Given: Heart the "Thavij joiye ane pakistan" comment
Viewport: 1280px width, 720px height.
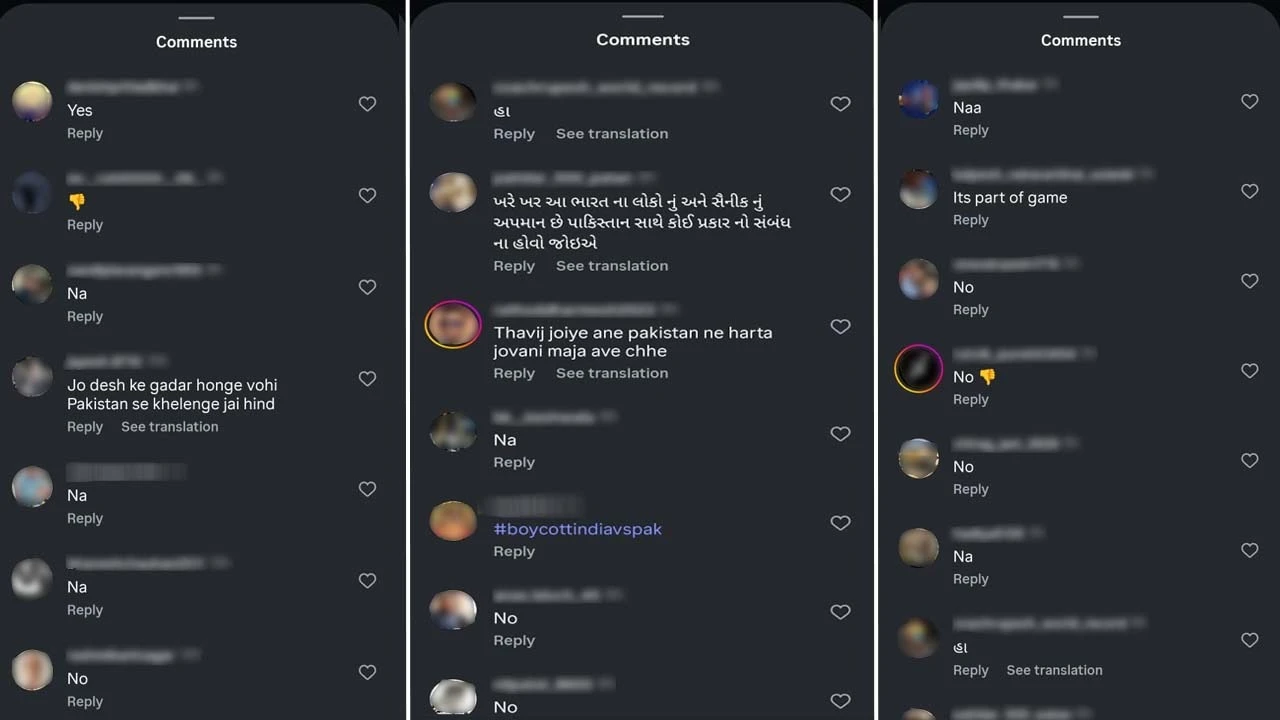Looking at the screenshot, I should (840, 327).
